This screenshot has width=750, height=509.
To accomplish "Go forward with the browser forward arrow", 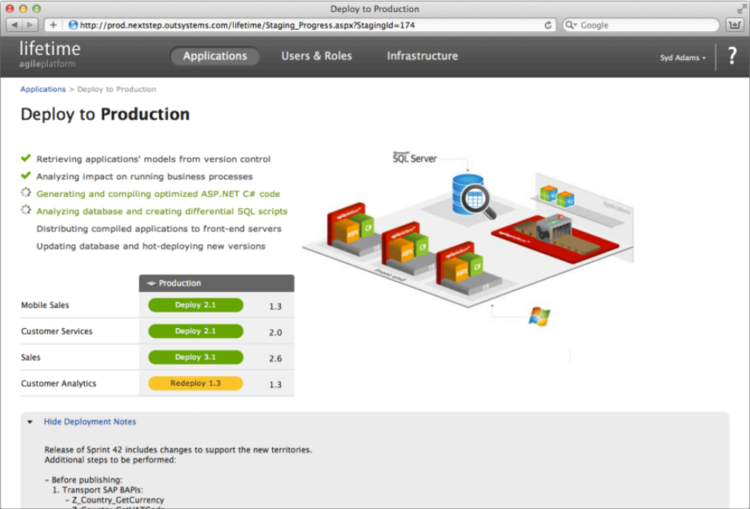I will 30,25.
